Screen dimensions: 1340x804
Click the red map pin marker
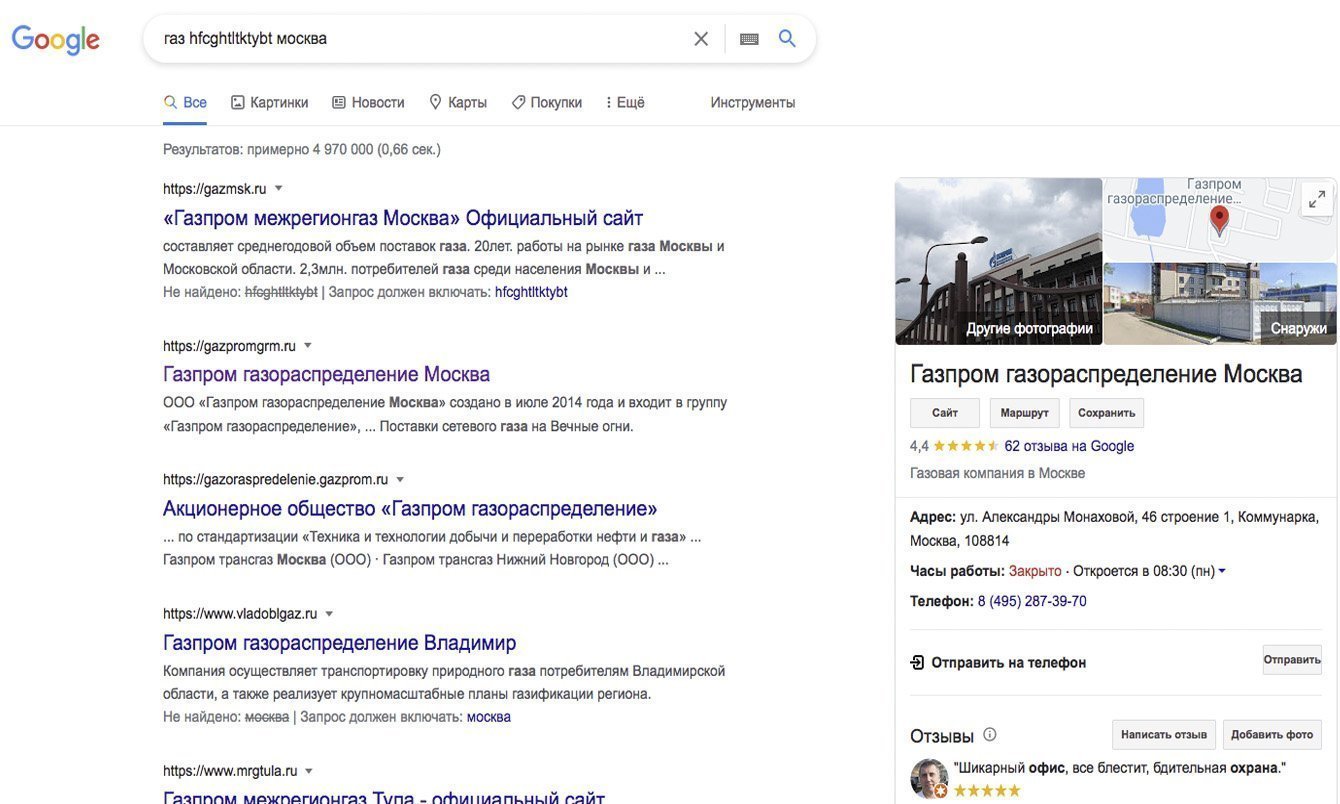pos(1219,219)
